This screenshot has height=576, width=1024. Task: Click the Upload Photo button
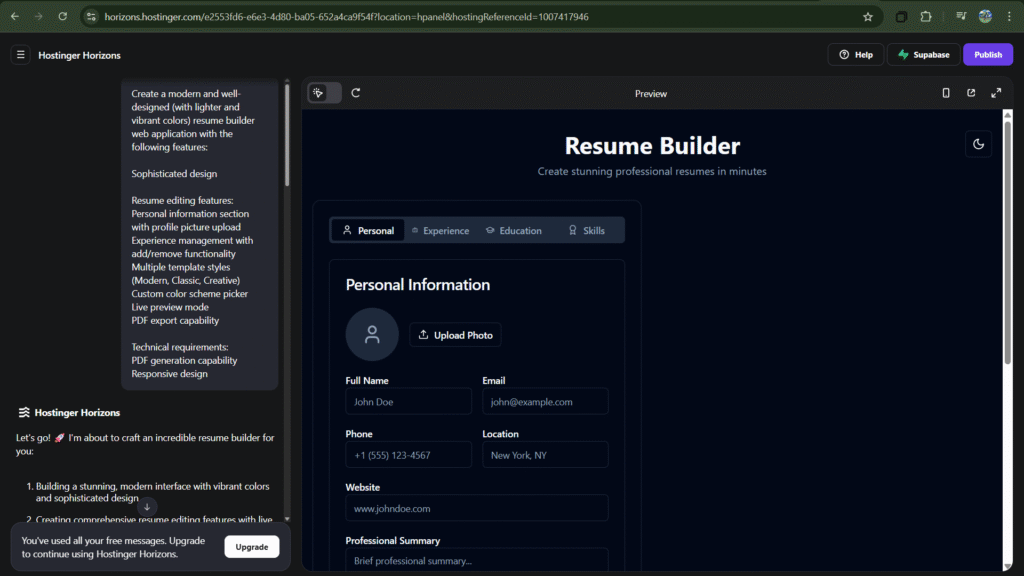click(455, 335)
